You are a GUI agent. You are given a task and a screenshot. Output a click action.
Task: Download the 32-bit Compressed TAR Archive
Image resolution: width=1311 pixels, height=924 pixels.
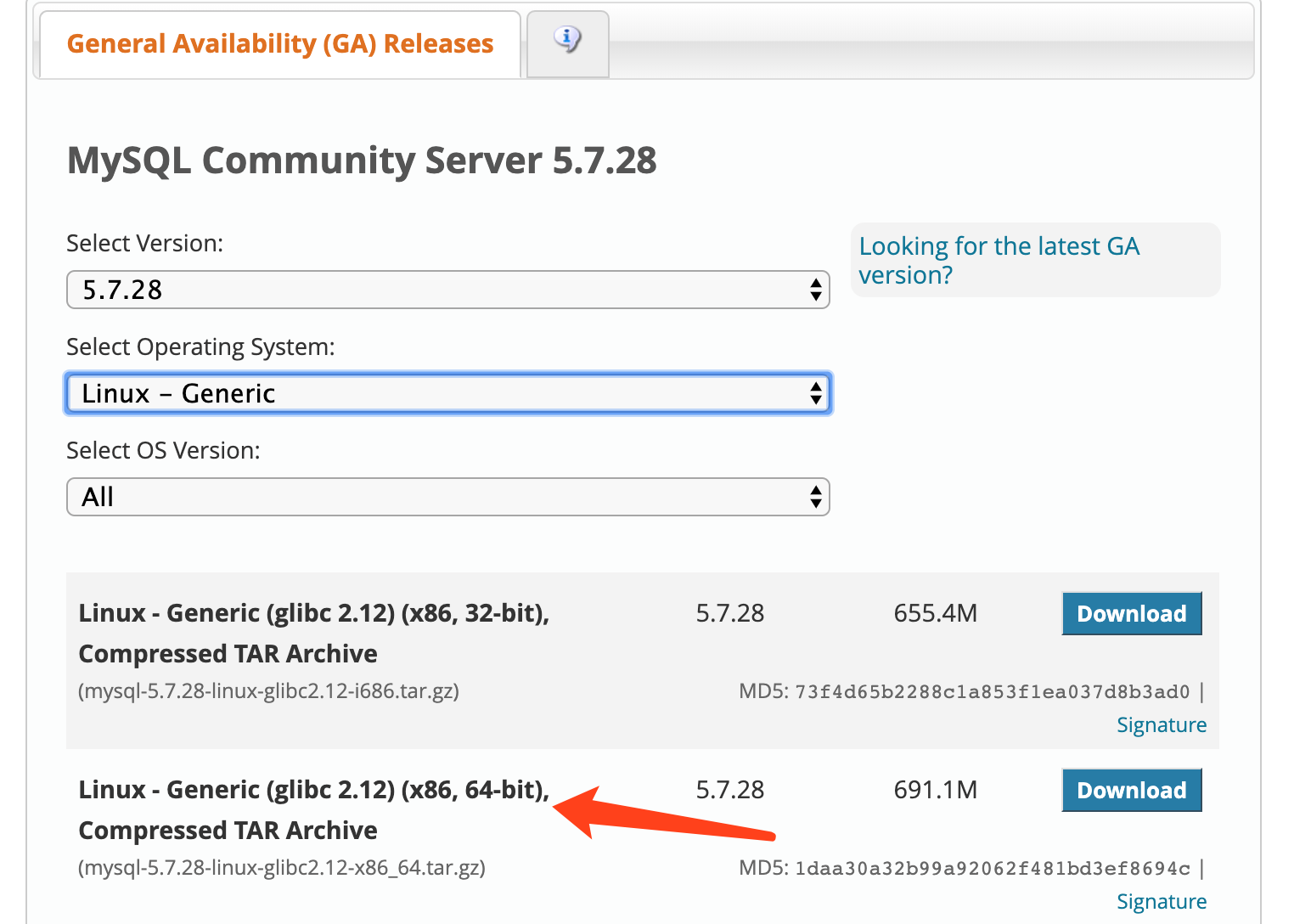[1132, 613]
